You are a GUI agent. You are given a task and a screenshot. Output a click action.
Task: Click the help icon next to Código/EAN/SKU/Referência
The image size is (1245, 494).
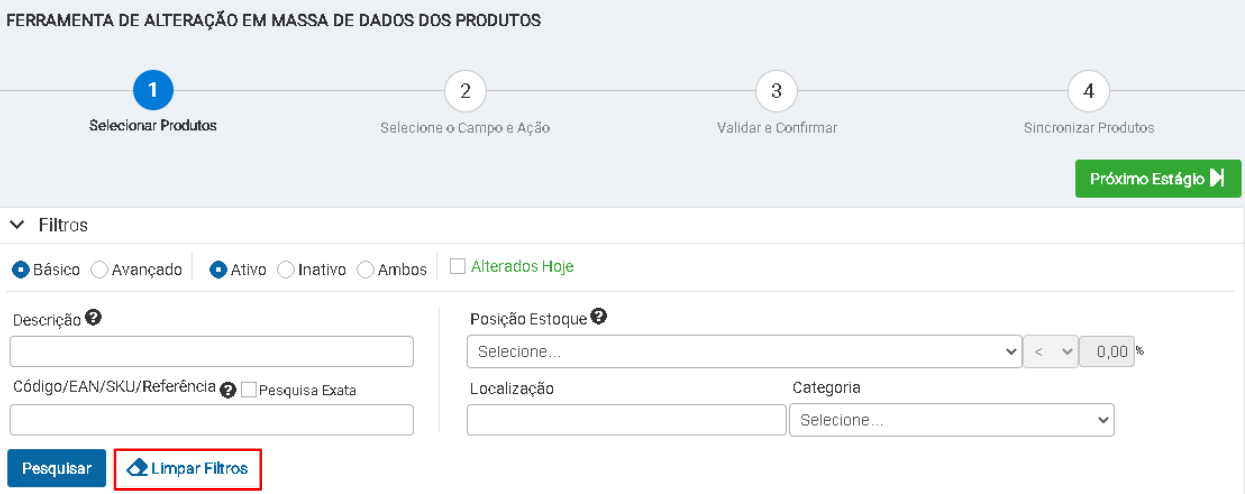pyautogui.click(x=228, y=391)
